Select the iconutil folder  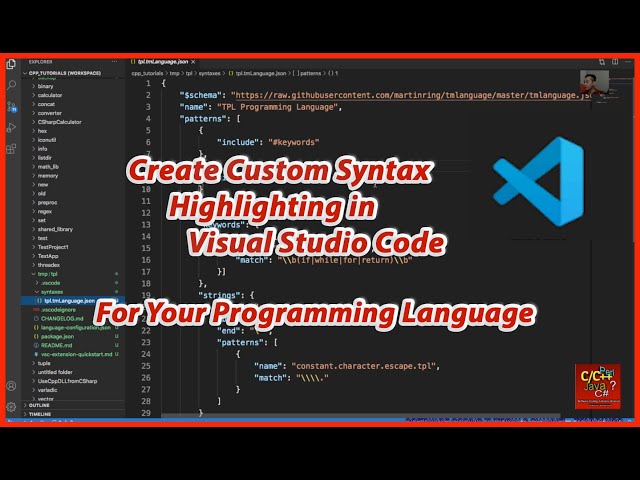[47, 140]
